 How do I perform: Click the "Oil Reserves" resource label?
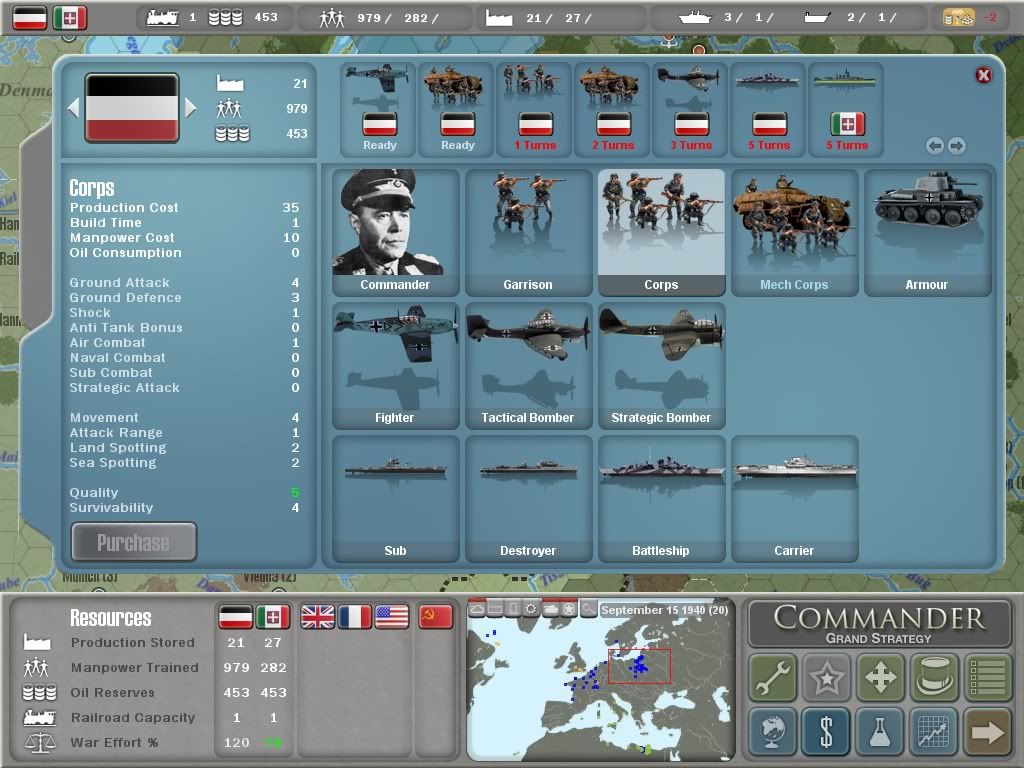[x=112, y=692]
